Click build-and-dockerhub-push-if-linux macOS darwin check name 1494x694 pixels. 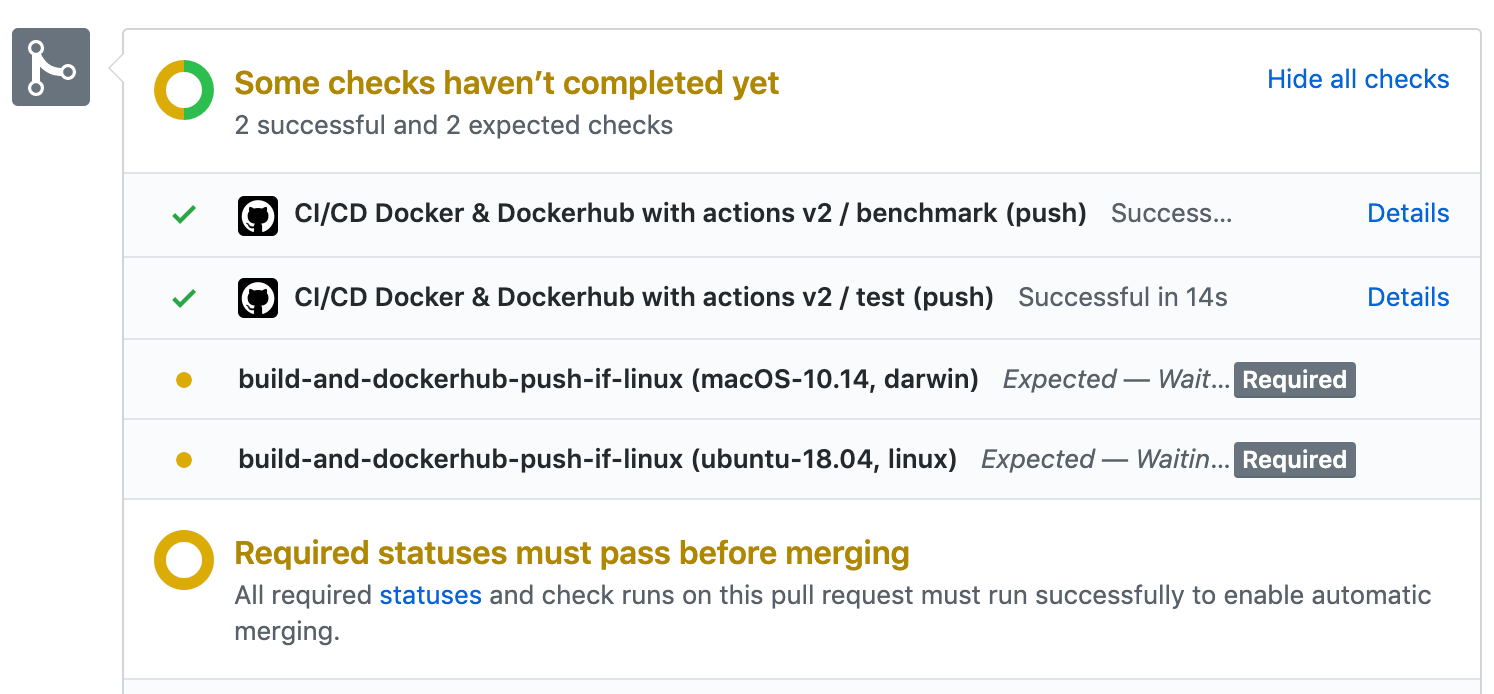pyautogui.click(x=608, y=380)
